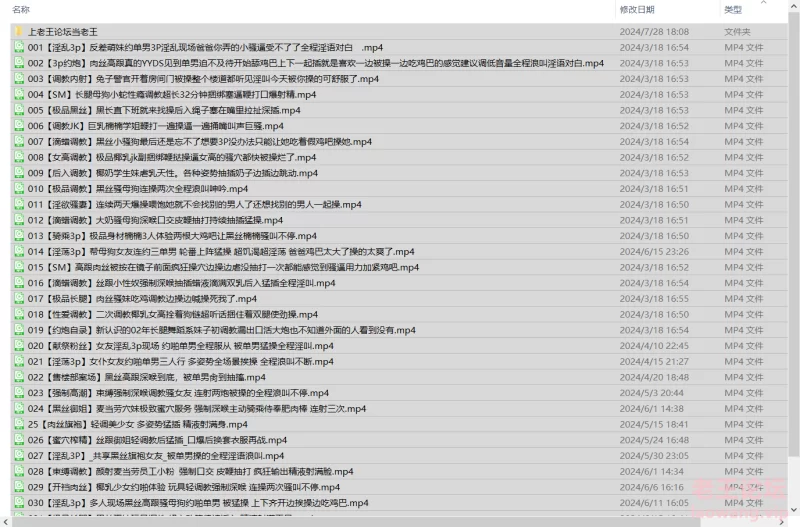Click the vertical scrollbar down arrow

pyautogui.click(x=793, y=509)
